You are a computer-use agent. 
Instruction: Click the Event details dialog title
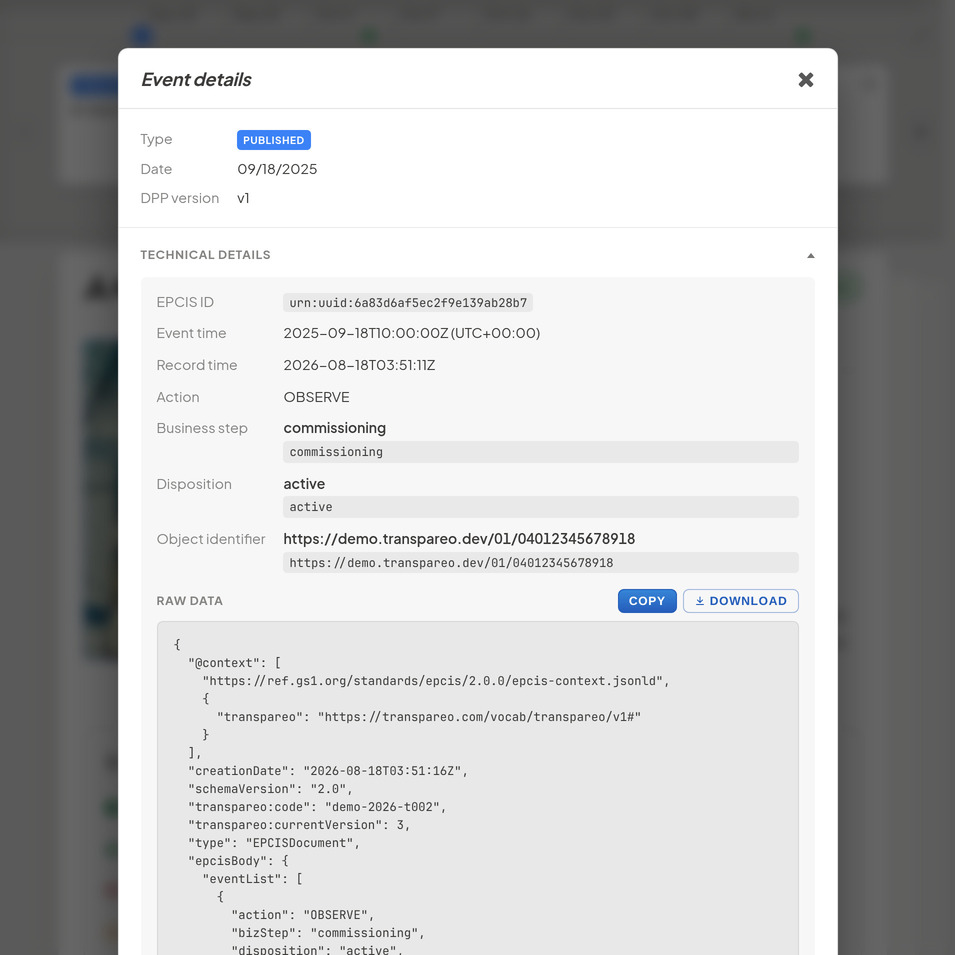pos(196,80)
